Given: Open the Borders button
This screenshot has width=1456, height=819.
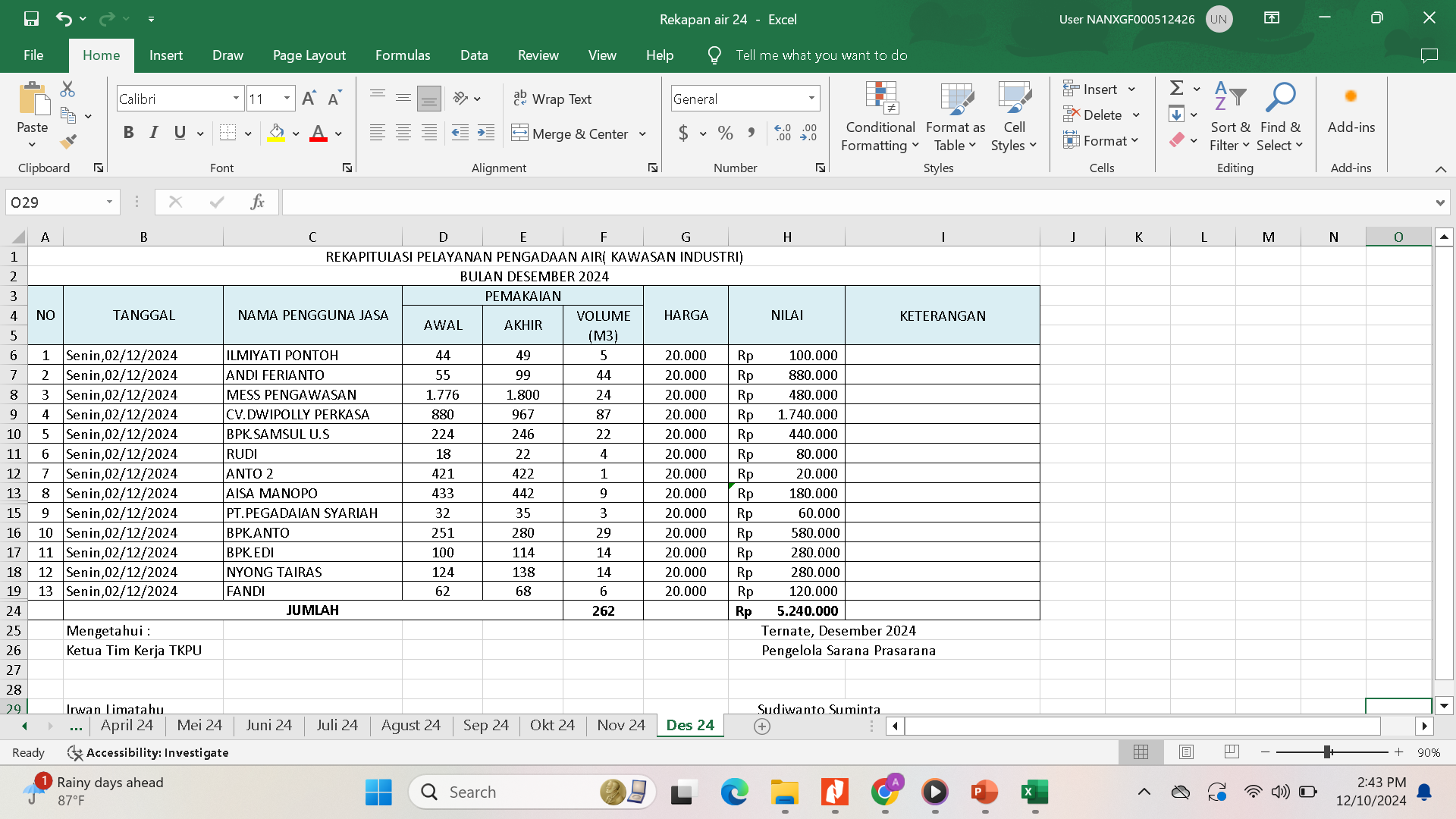Looking at the screenshot, I should pos(227,133).
